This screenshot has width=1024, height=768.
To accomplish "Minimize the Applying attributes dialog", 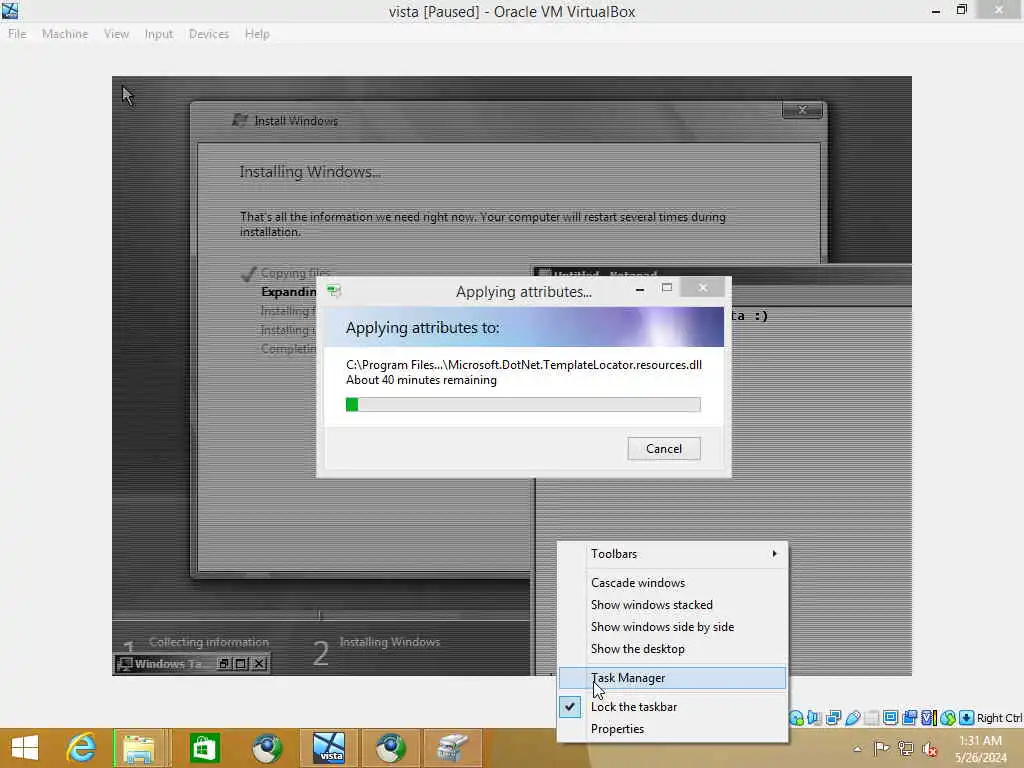I will (x=640, y=289).
